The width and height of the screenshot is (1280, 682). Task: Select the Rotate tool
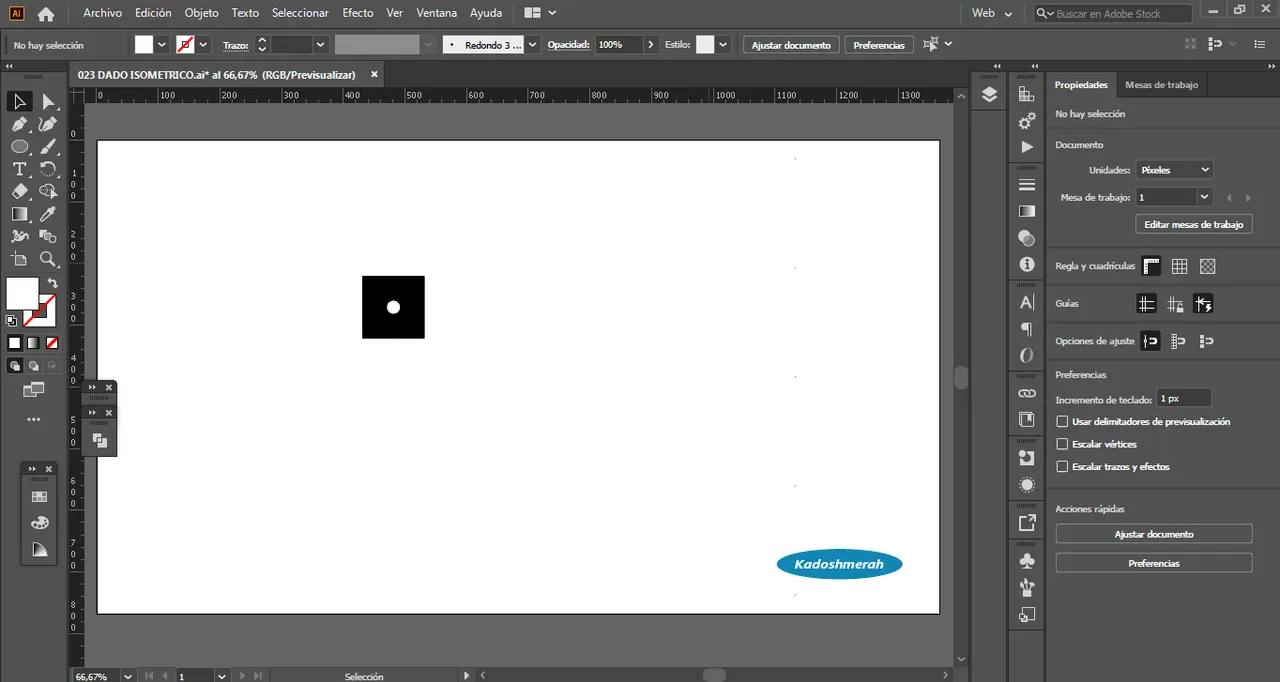pyautogui.click(x=47, y=169)
